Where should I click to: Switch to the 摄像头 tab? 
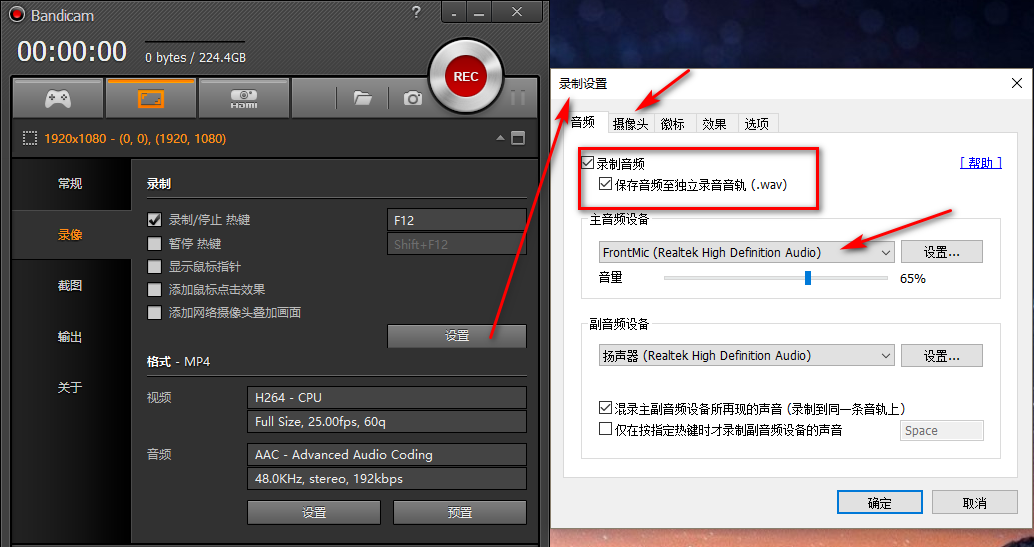click(x=631, y=123)
